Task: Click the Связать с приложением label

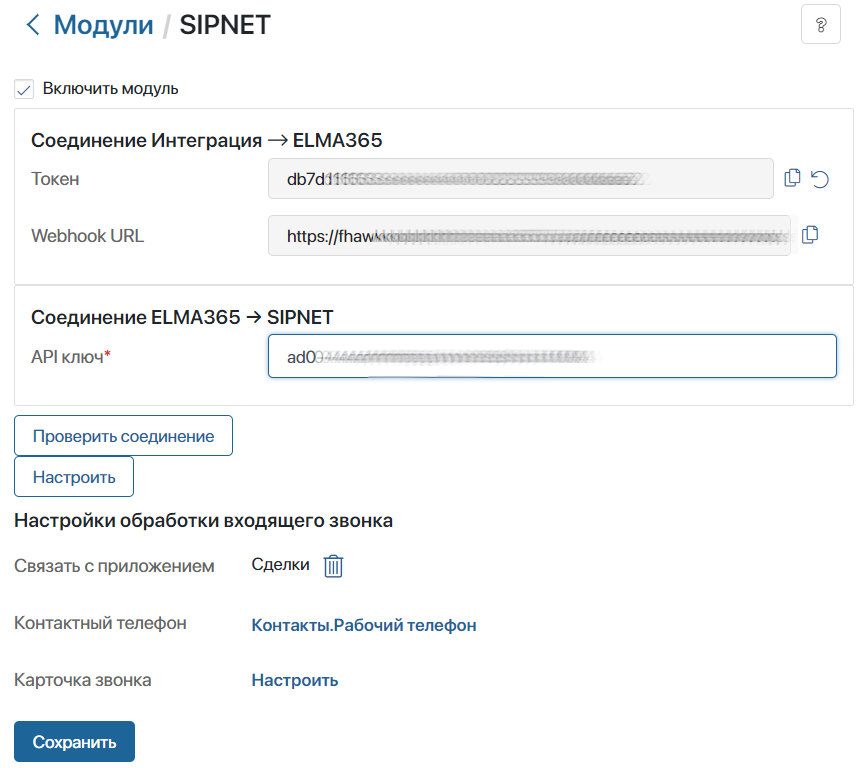Action: click(x=114, y=565)
